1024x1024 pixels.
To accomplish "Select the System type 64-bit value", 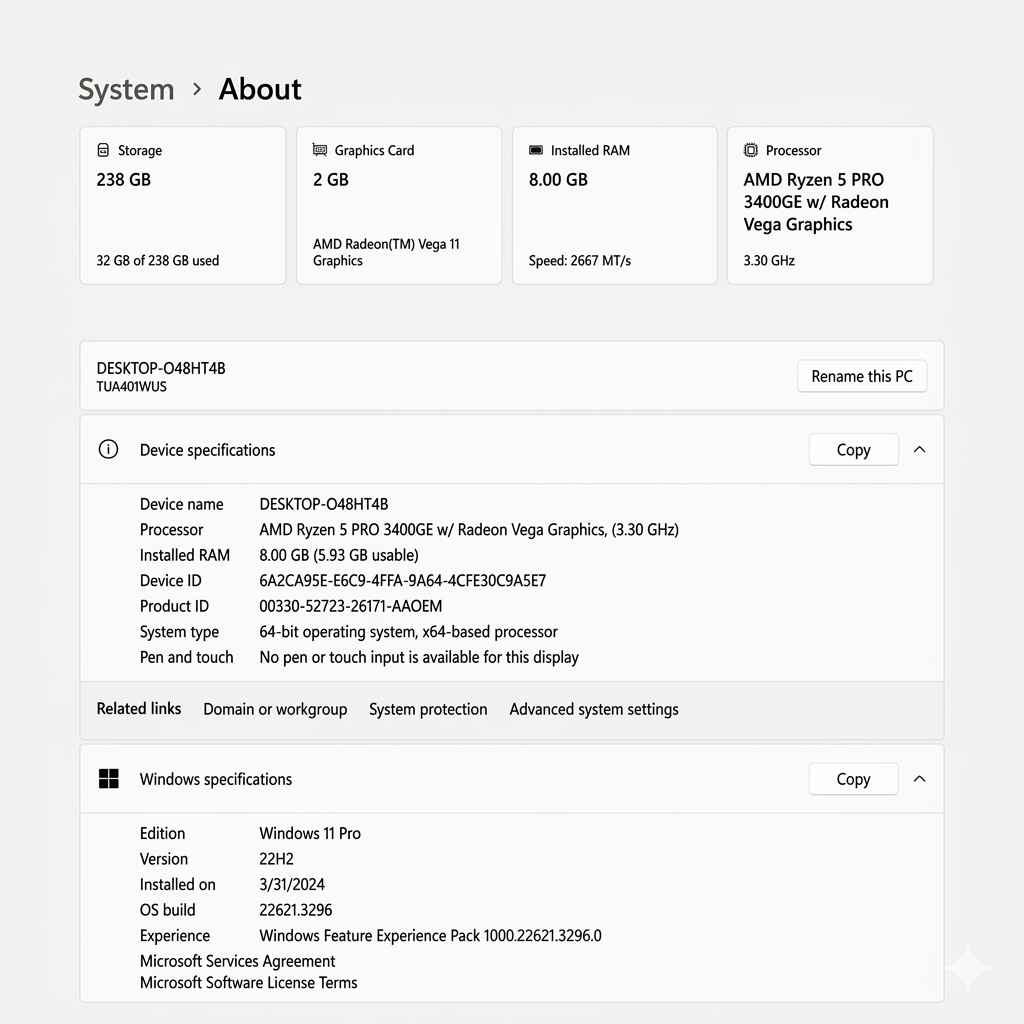I will point(408,632).
